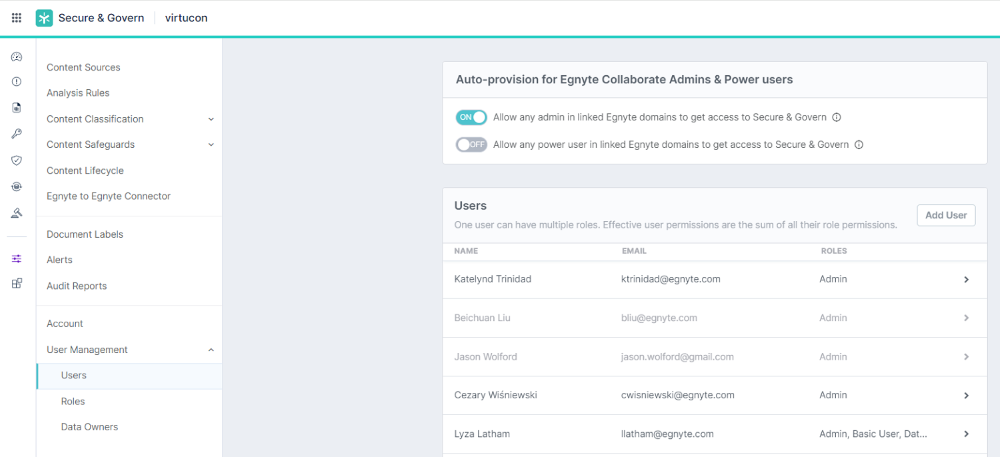1000x457 pixels.
Task: Click Lyza Latham's 'Admin, Basic User, Dat...' roles
Action: point(873,434)
